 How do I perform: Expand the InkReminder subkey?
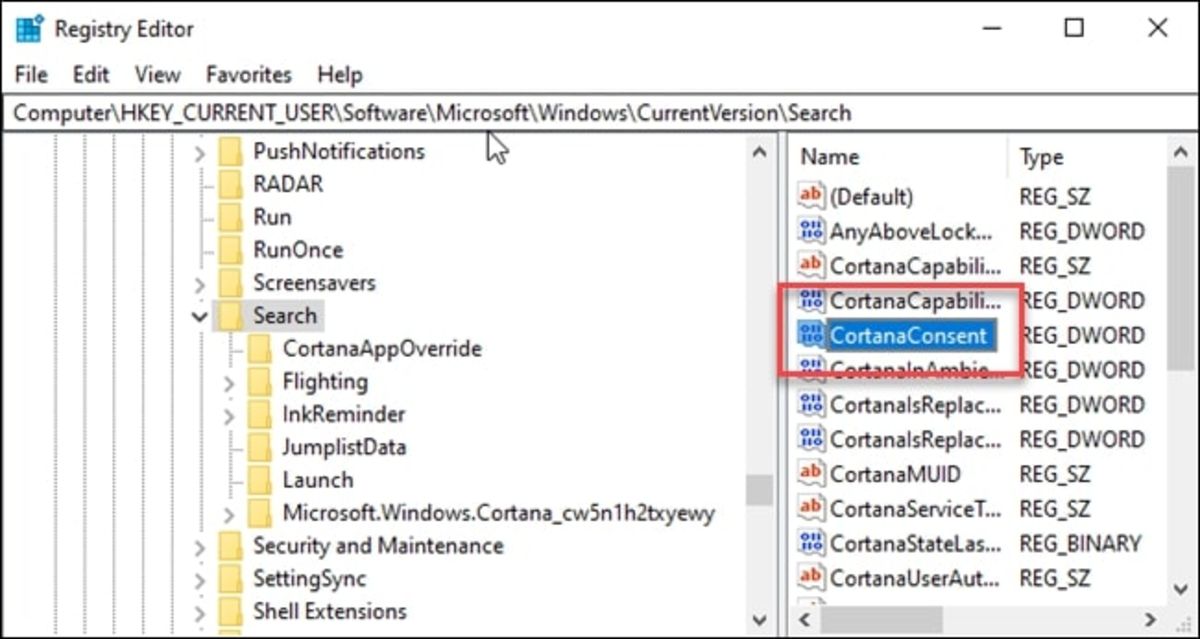click(x=229, y=416)
